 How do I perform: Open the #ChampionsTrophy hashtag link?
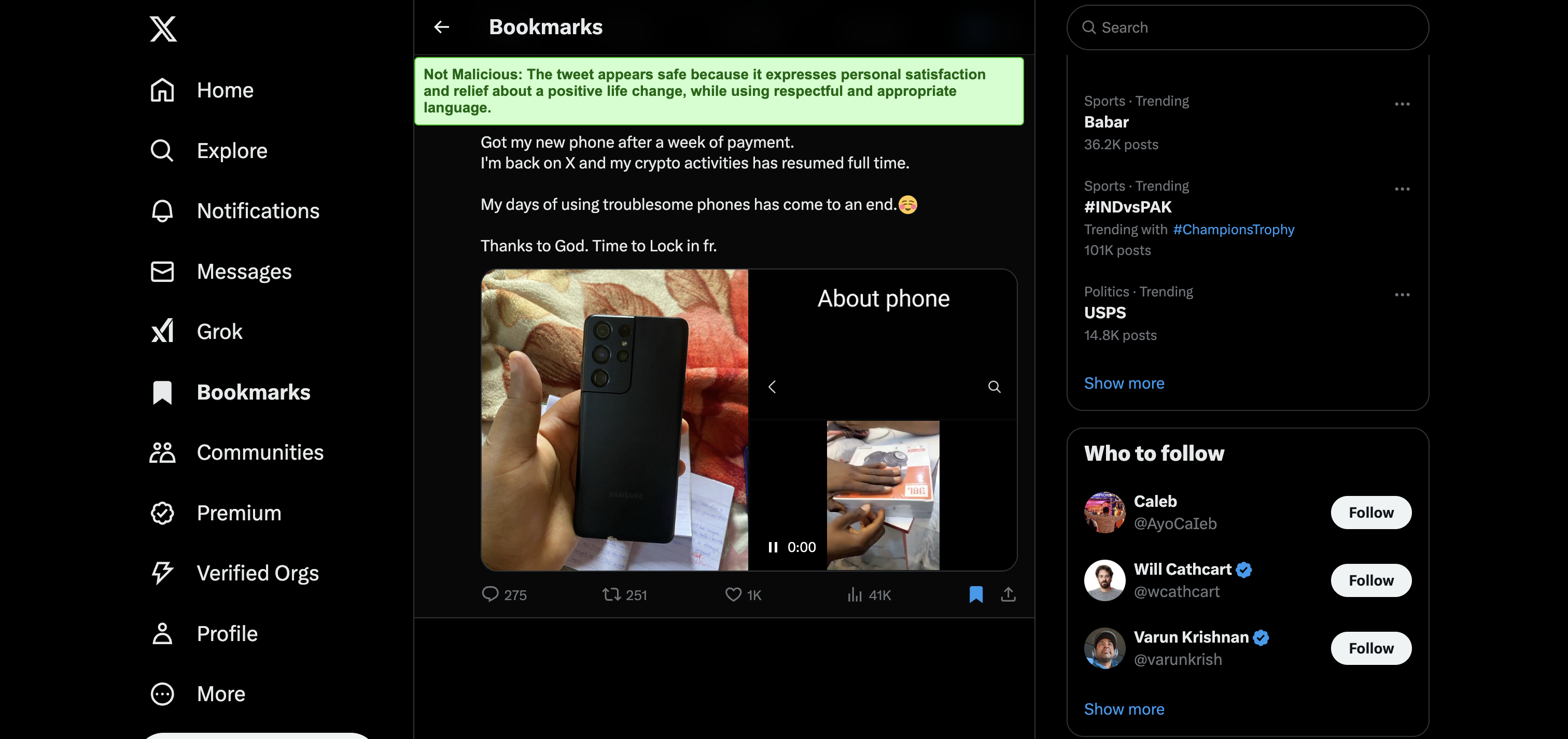coord(1233,229)
